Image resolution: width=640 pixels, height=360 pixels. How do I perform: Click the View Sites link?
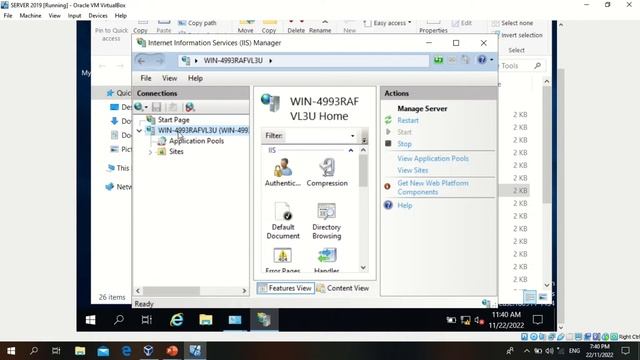pos(413,170)
